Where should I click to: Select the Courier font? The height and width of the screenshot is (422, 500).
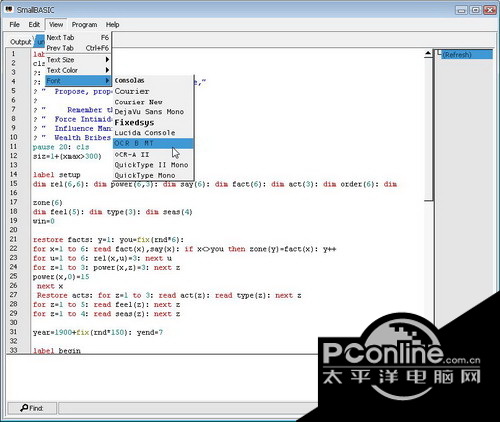coord(153,91)
